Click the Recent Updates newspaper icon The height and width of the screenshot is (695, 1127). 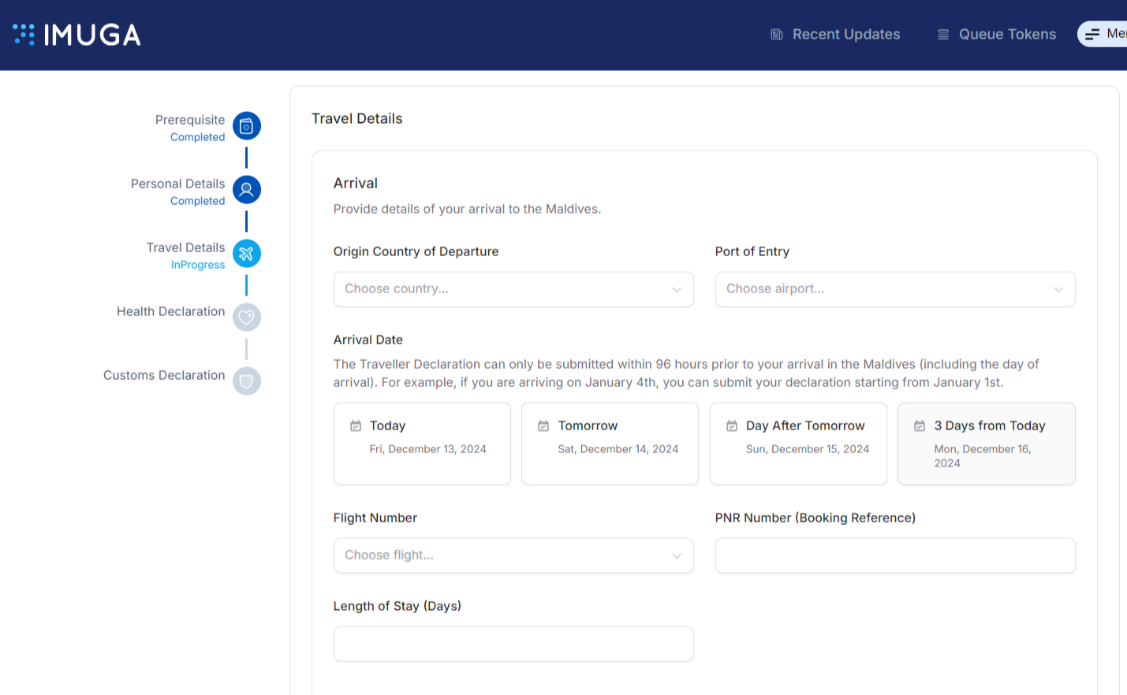tap(777, 35)
